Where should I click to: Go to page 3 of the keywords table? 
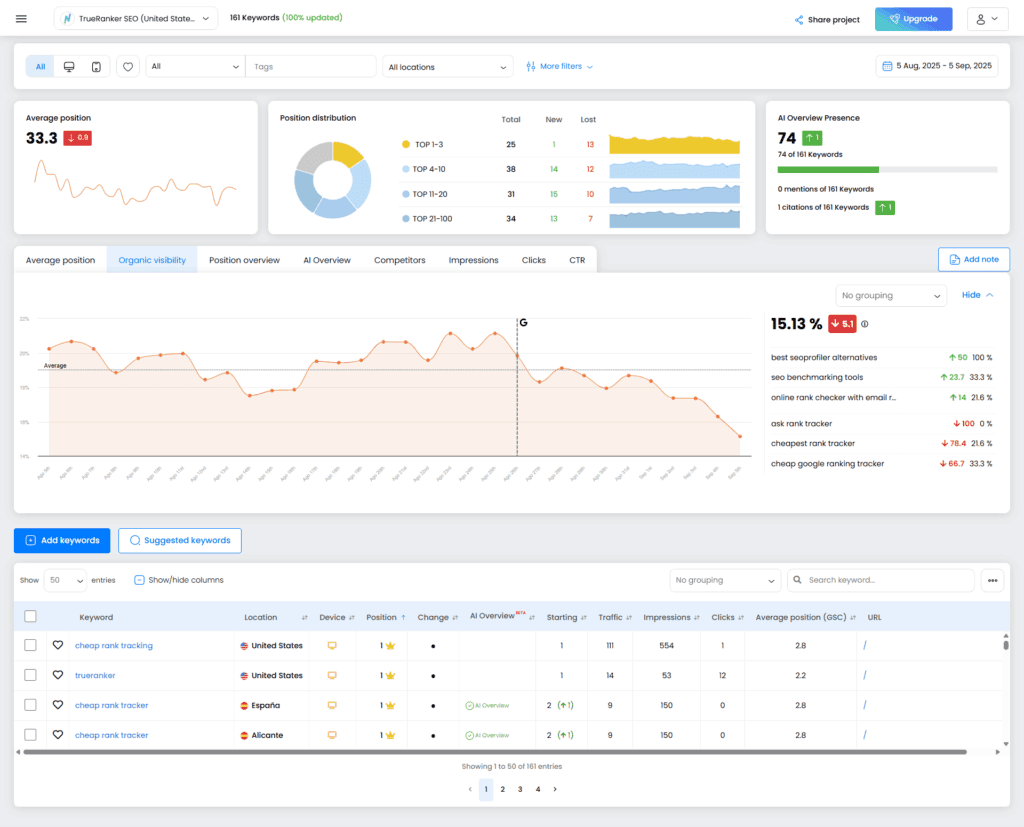(520, 789)
